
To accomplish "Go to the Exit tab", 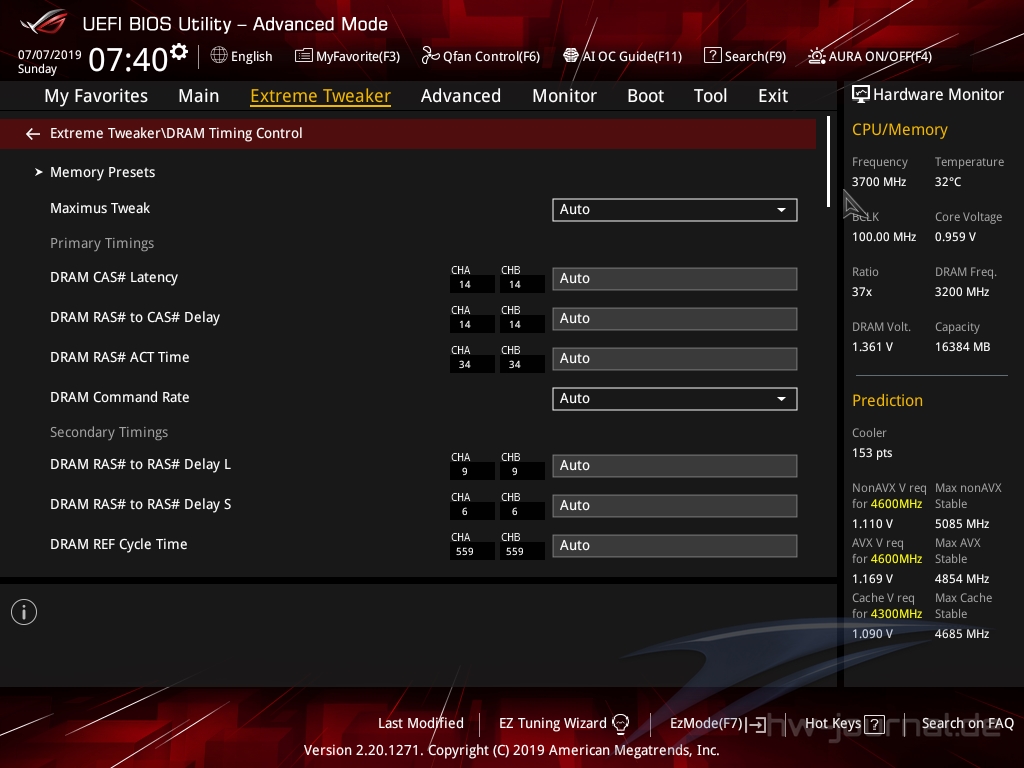I will pyautogui.click(x=773, y=96).
